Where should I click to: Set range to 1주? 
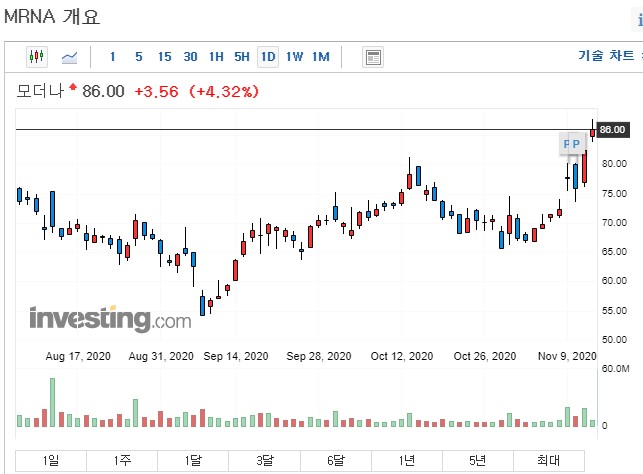[x=122, y=460]
